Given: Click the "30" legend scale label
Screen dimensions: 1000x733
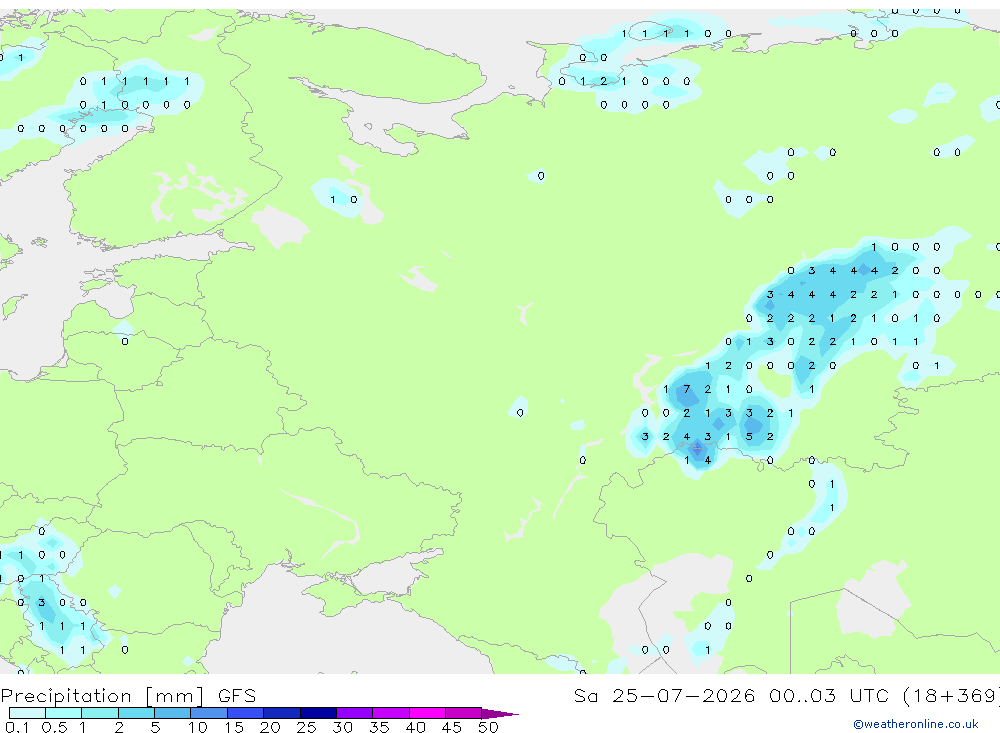Looking at the screenshot, I should [343, 727].
